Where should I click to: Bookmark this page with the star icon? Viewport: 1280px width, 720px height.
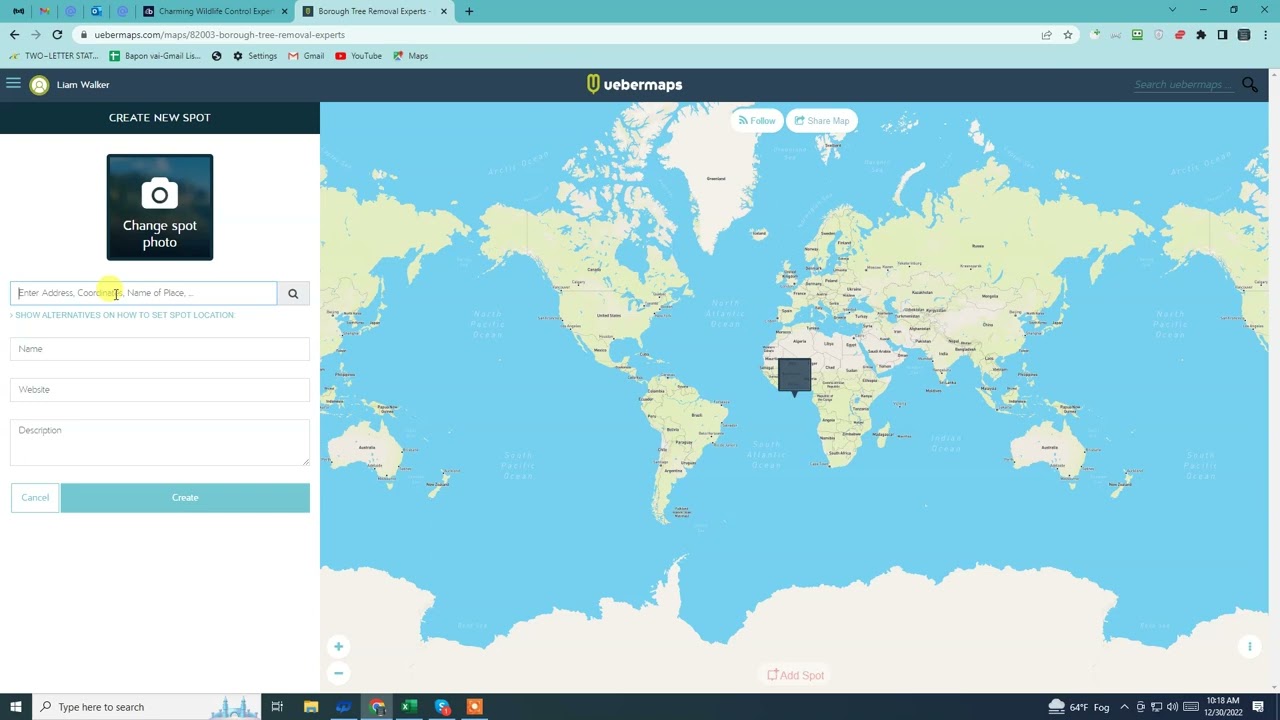[1068, 35]
